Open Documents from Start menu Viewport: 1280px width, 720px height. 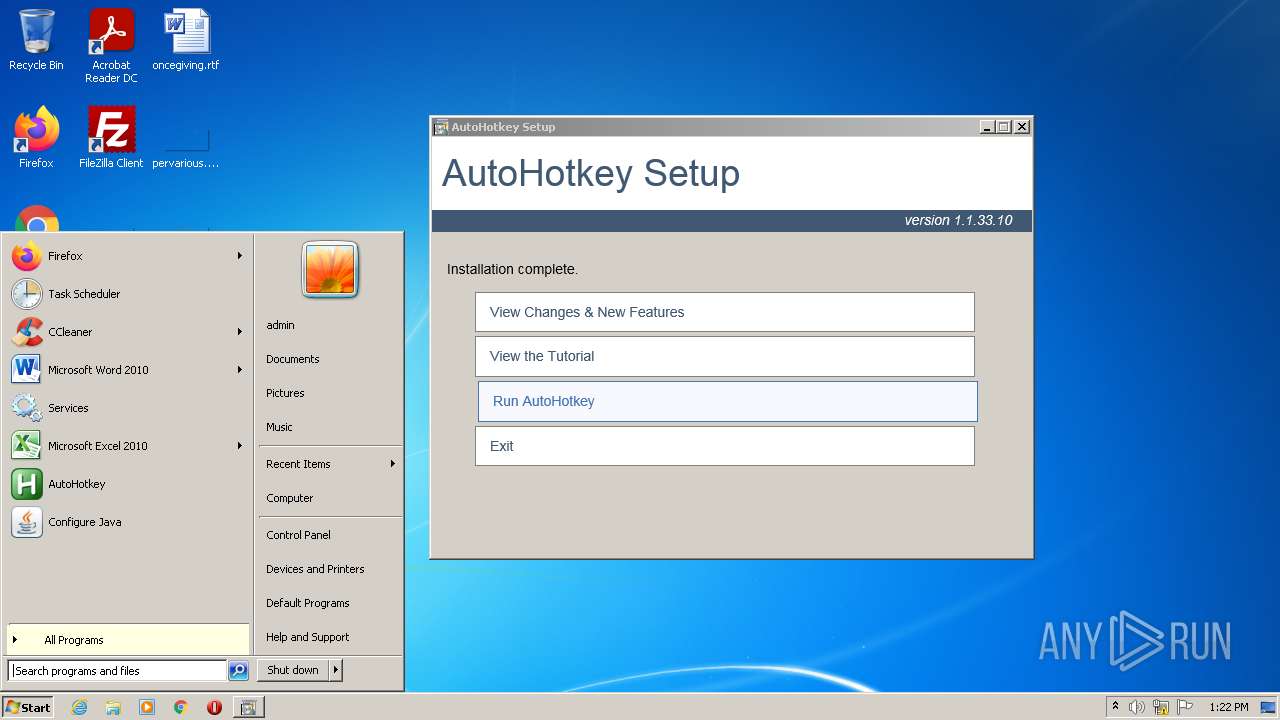(x=293, y=359)
